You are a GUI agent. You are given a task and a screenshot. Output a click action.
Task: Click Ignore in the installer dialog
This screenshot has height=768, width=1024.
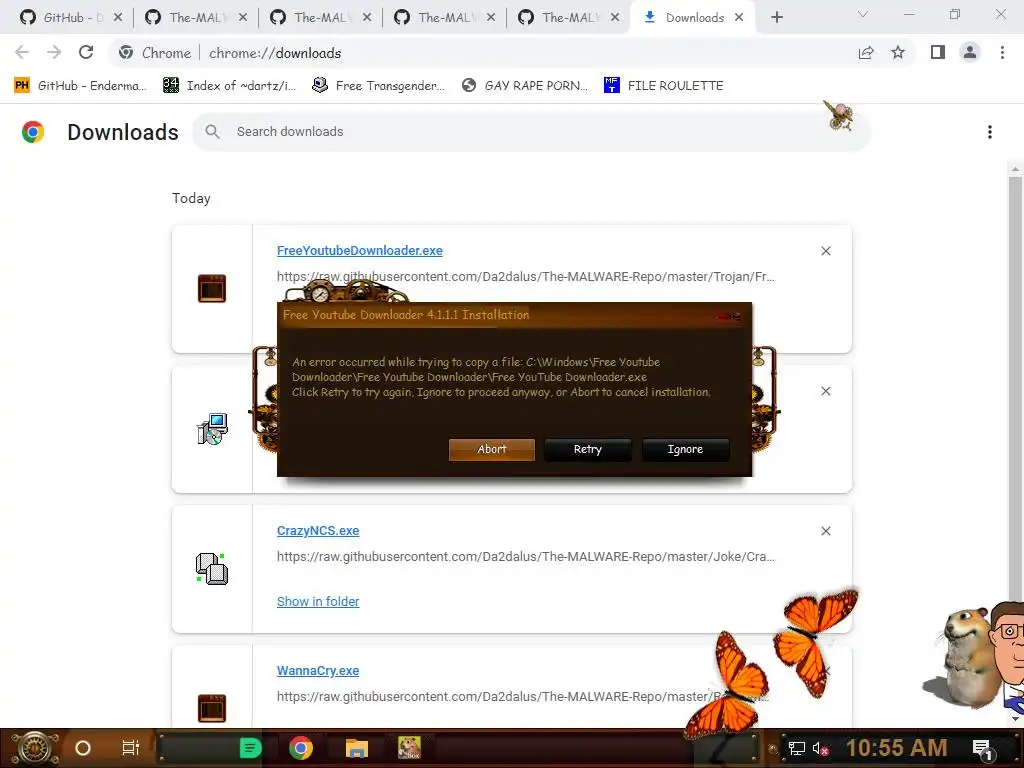pyautogui.click(x=685, y=449)
